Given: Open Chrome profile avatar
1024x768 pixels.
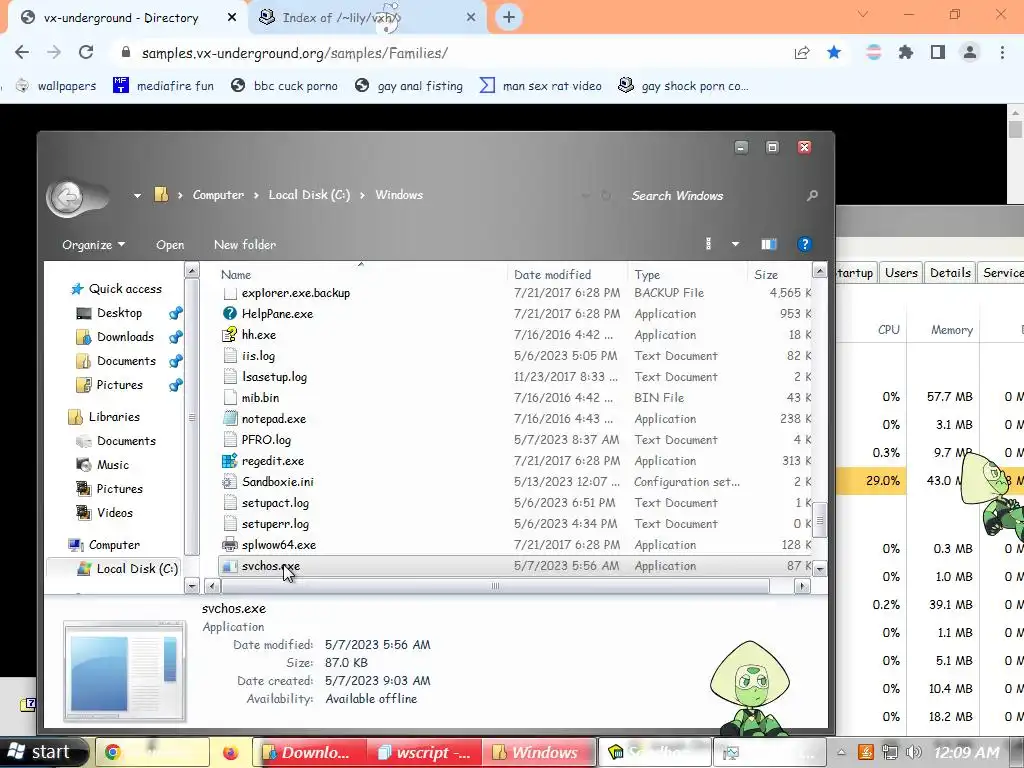Looking at the screenshot, I should point(970,52).
